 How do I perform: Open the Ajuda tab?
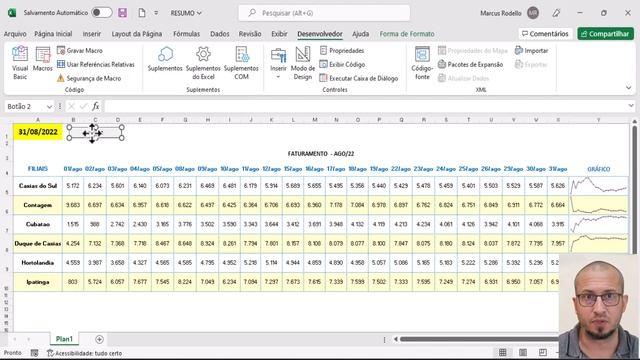click(360, 34)
